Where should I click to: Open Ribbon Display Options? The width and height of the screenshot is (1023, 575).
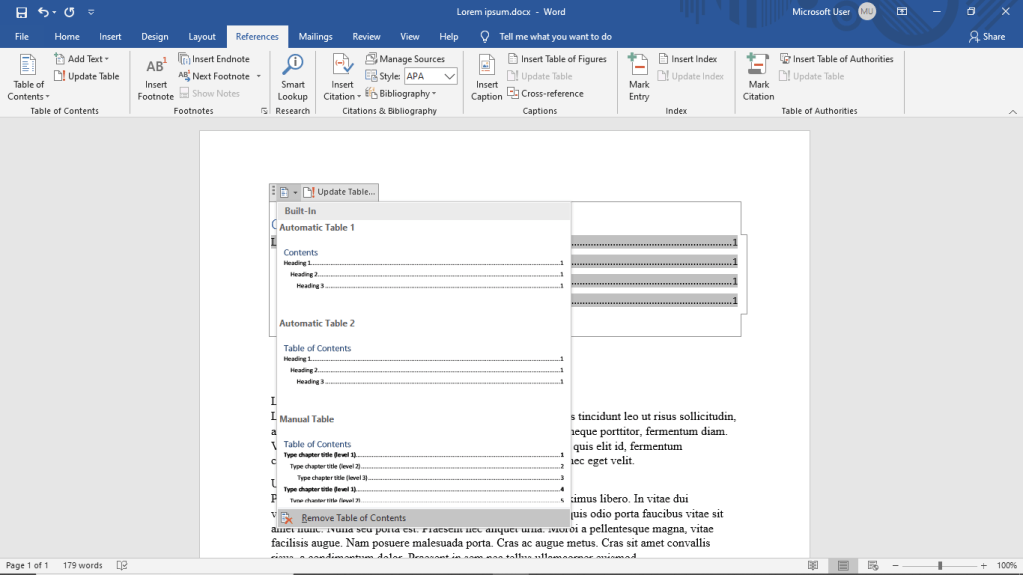(902, 12)
